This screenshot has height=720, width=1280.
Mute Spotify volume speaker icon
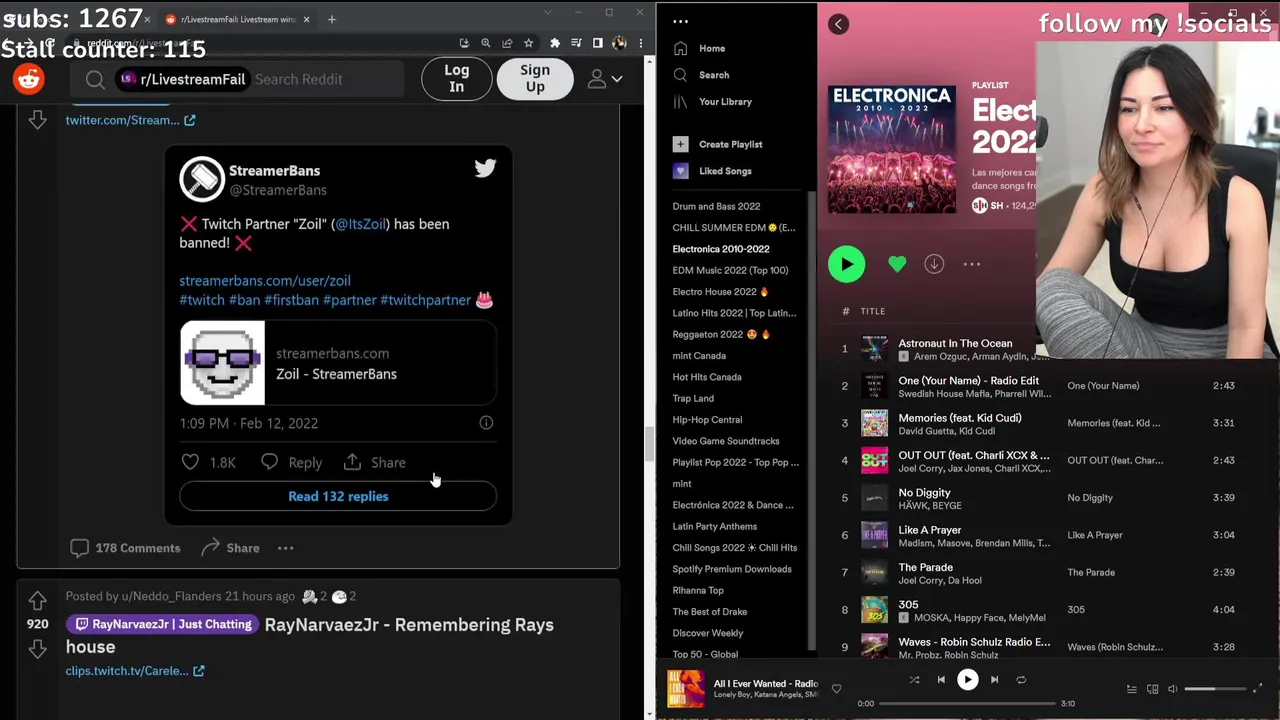(x=1173, y=689)
